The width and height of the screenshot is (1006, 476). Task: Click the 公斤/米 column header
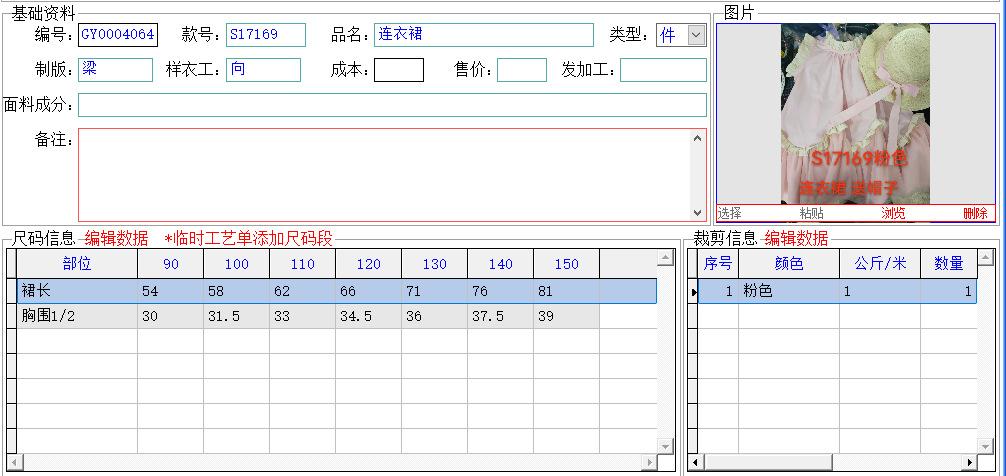click(x=880, y=264)
